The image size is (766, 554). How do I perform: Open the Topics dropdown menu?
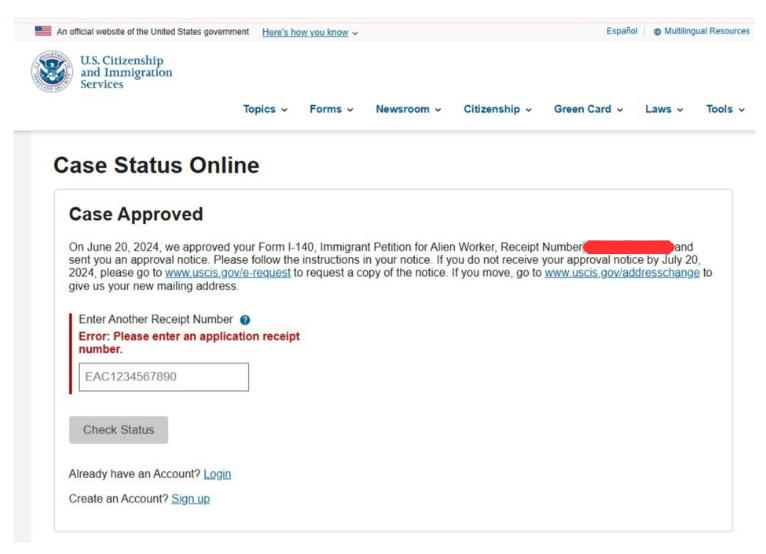[x=265, y=110]
